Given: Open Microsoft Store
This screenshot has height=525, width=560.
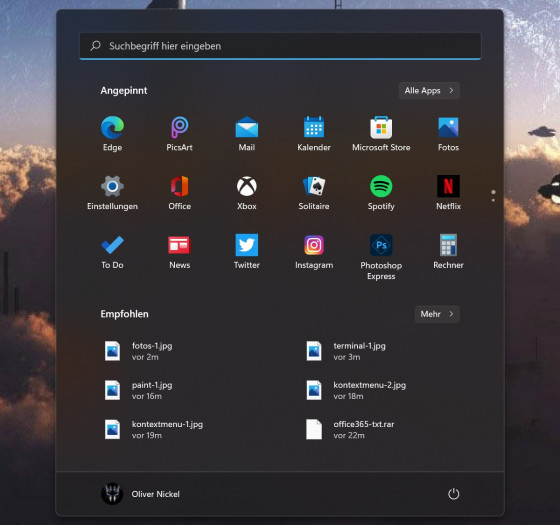Looking at the screenshot, I should [381, 134].
